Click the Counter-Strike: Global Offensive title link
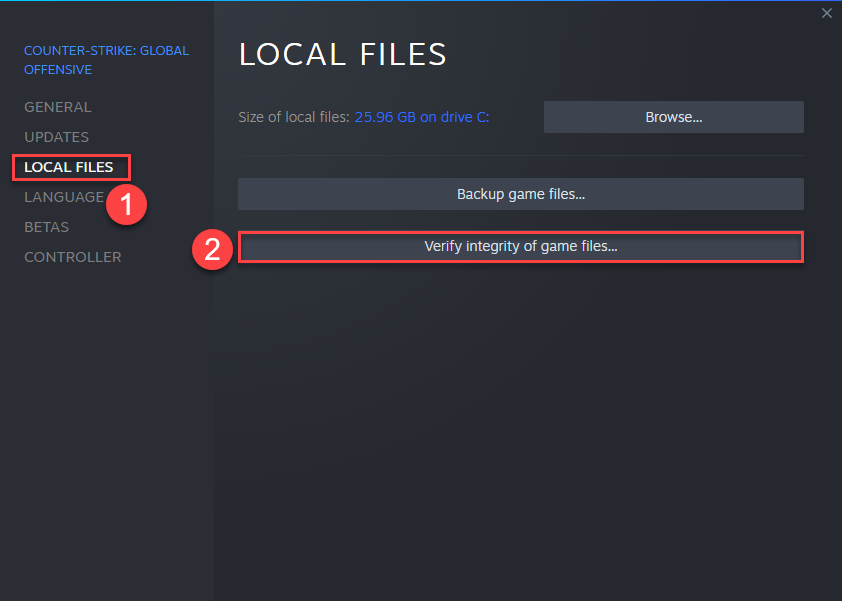The width and height of the screenshot is (842, 601). 105,59
